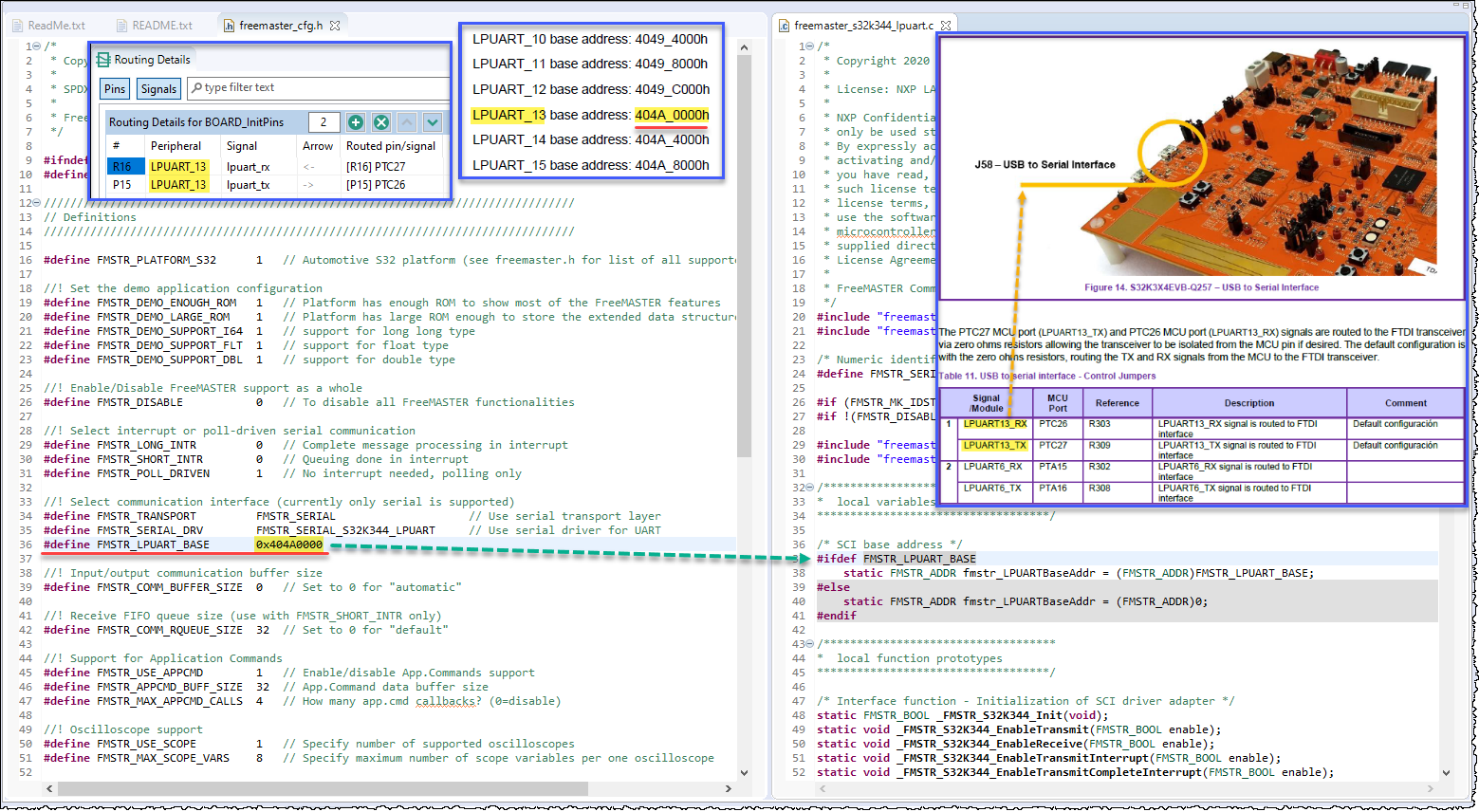The image size is (1479, 812).
Task: Close the freemaster_cfg.h editor tab
Action: coord(335,25)
